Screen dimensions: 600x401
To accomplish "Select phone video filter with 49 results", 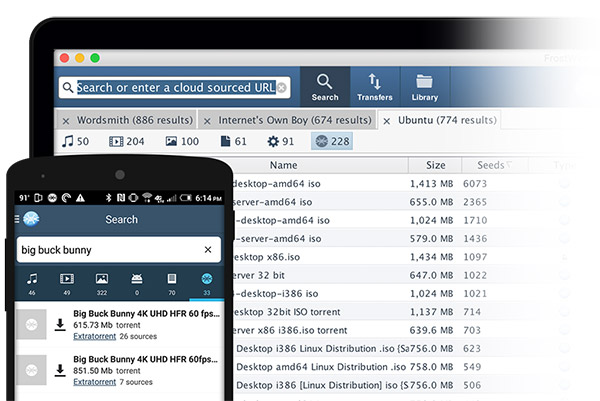I will tap(67, 284).
